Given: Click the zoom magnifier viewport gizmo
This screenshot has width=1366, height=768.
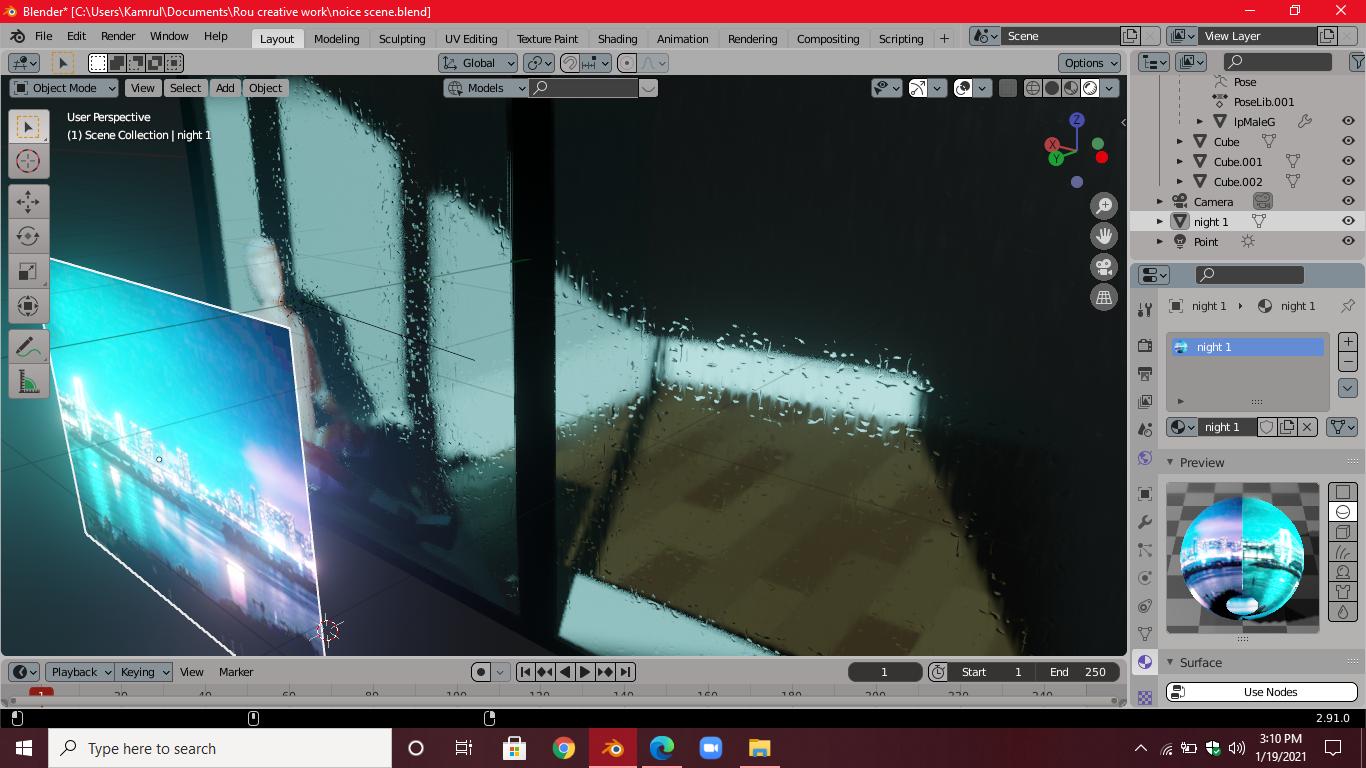Looking at the screenshot, I should pos(1104,207).
